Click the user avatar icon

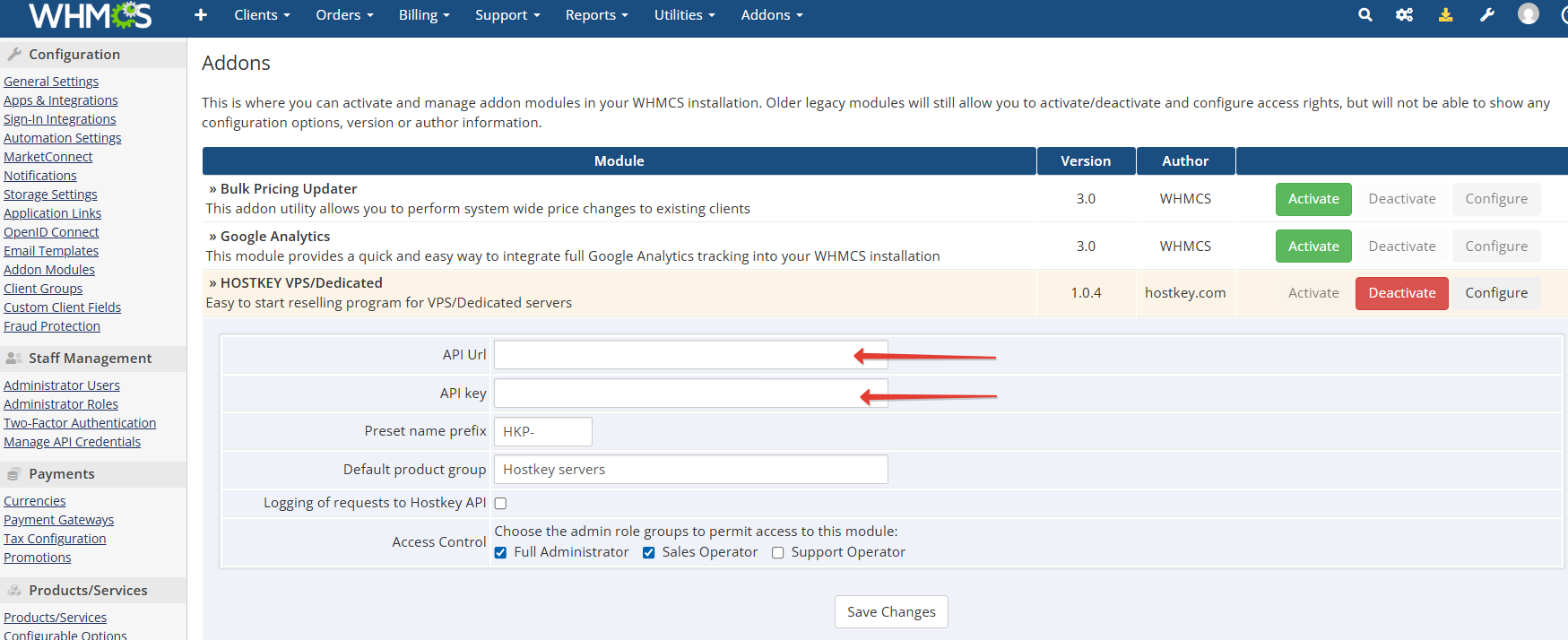tap(1528, 14)
